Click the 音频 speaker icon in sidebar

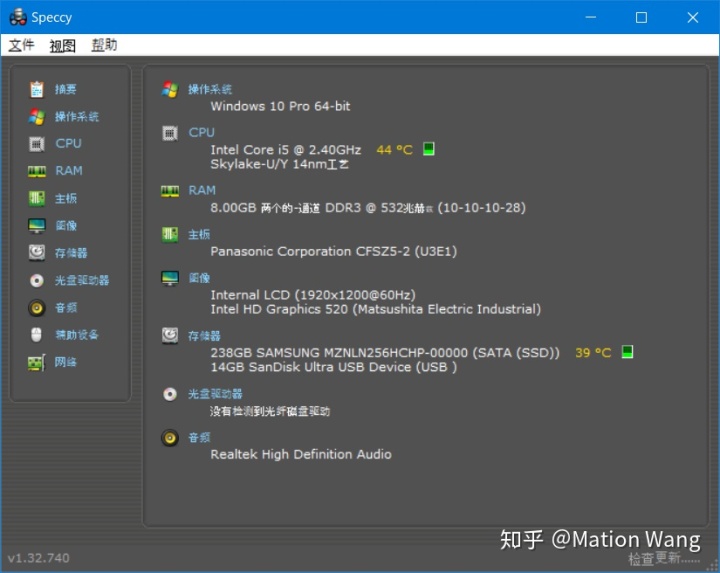tap(37, 308)
